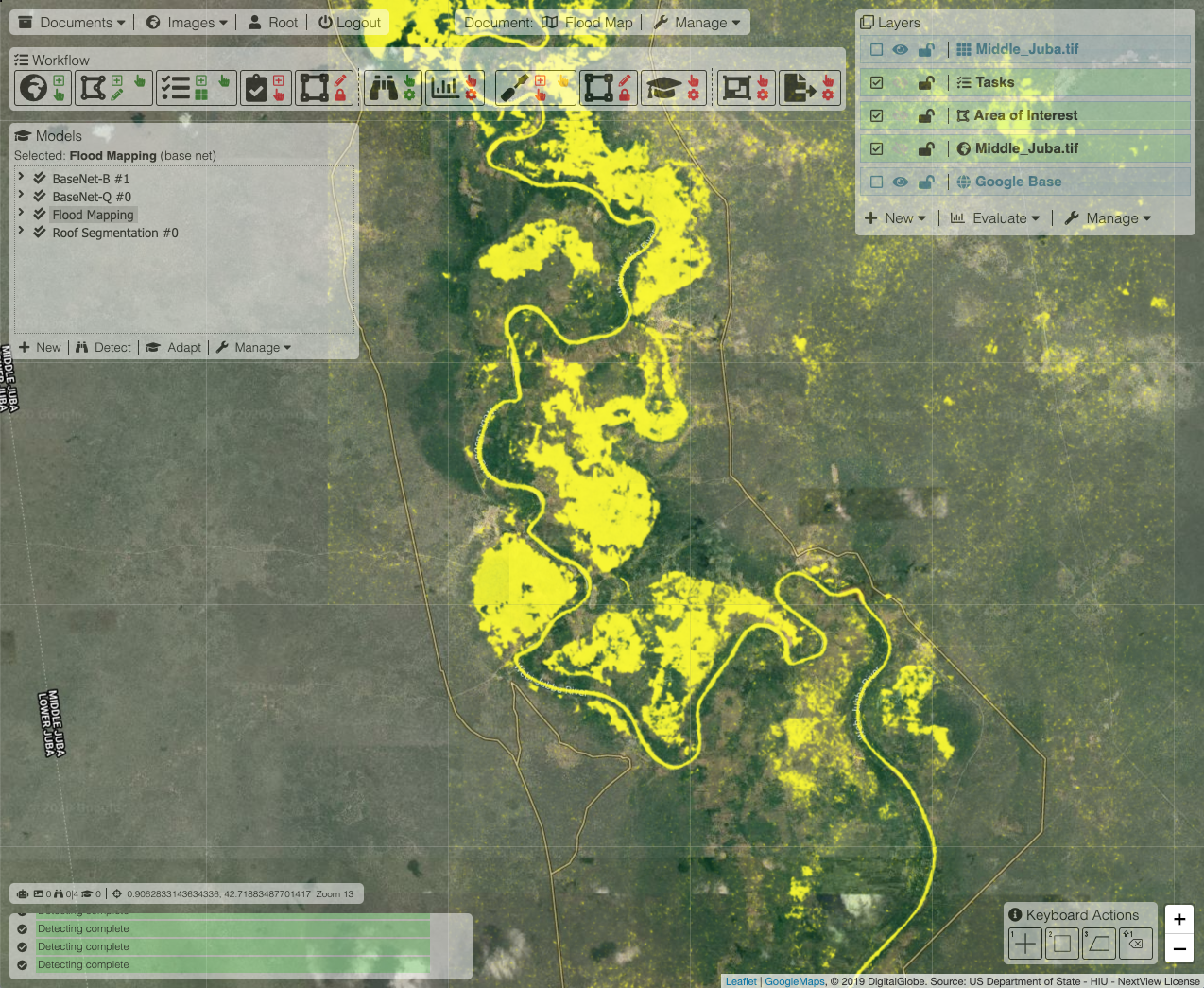This screenshot has height=988, width=1204.
Task: Open the Models panel Manage dropdown
Action: coord(253,348)
